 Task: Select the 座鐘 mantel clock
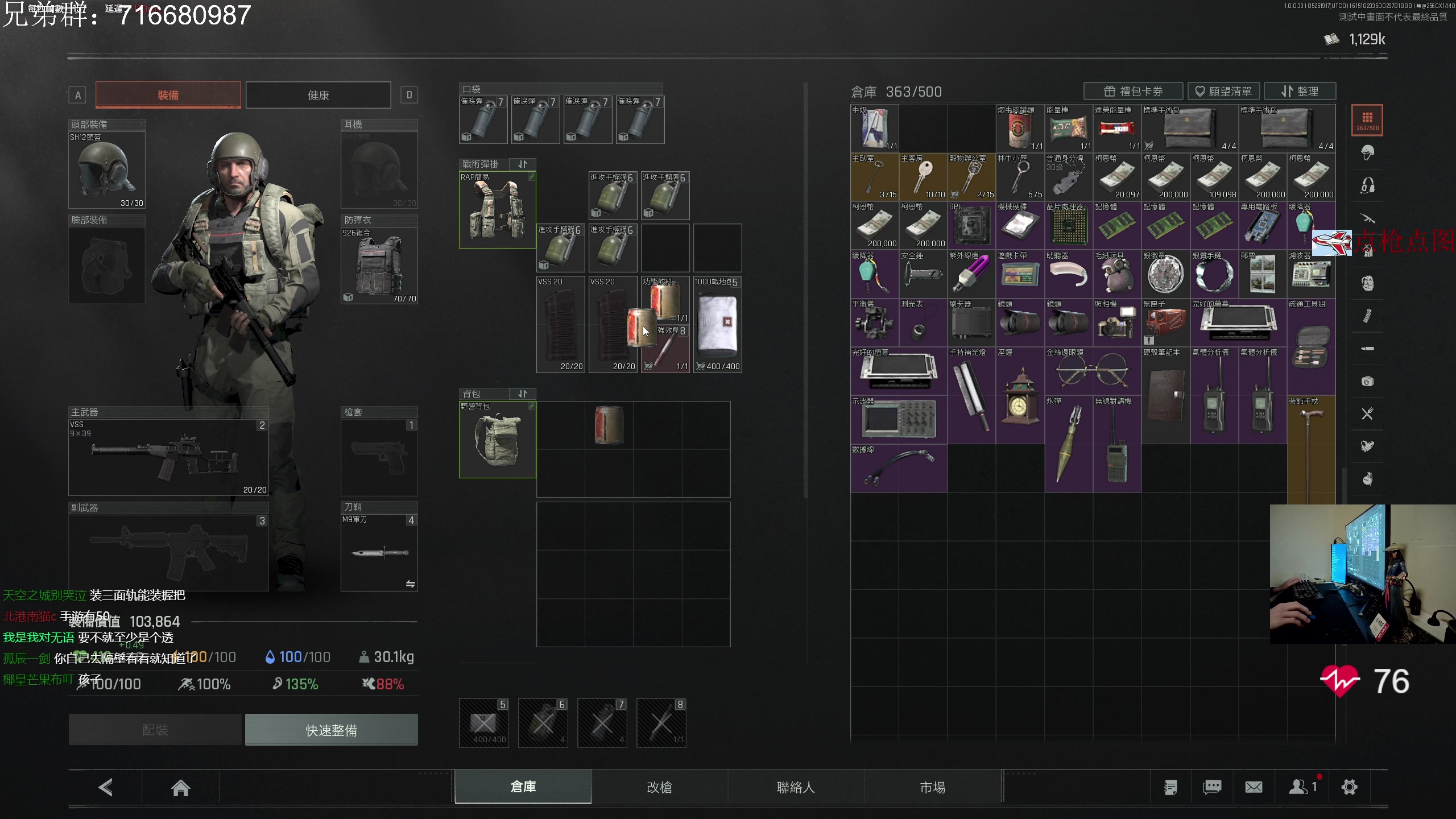[x=1020, y=395]
